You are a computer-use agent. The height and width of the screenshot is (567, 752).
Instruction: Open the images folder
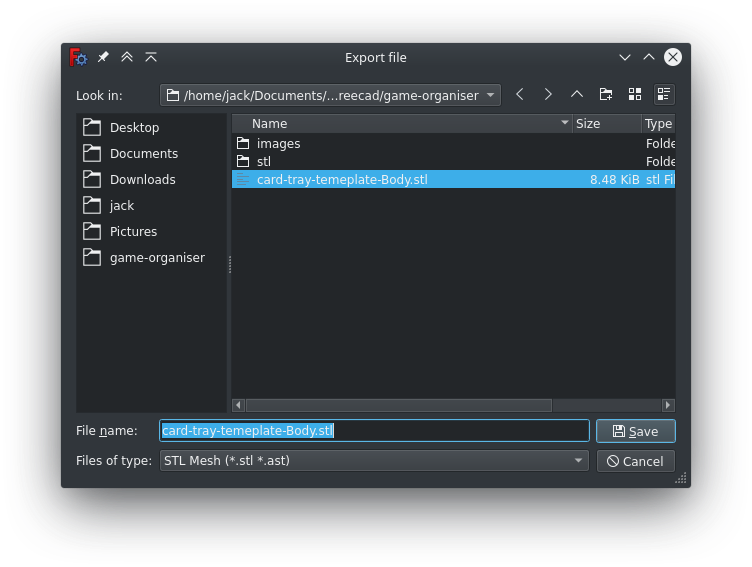tap(278, 144)
